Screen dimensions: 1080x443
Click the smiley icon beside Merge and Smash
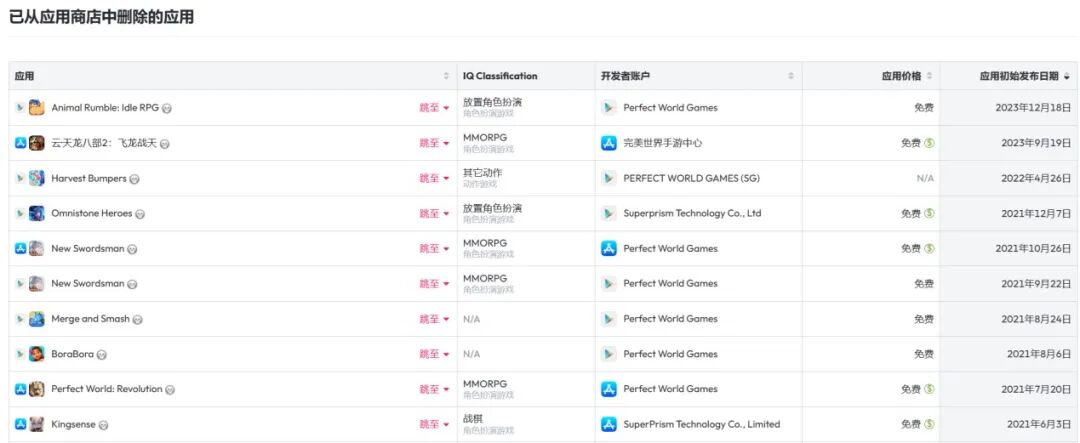(x=137, y=319)
